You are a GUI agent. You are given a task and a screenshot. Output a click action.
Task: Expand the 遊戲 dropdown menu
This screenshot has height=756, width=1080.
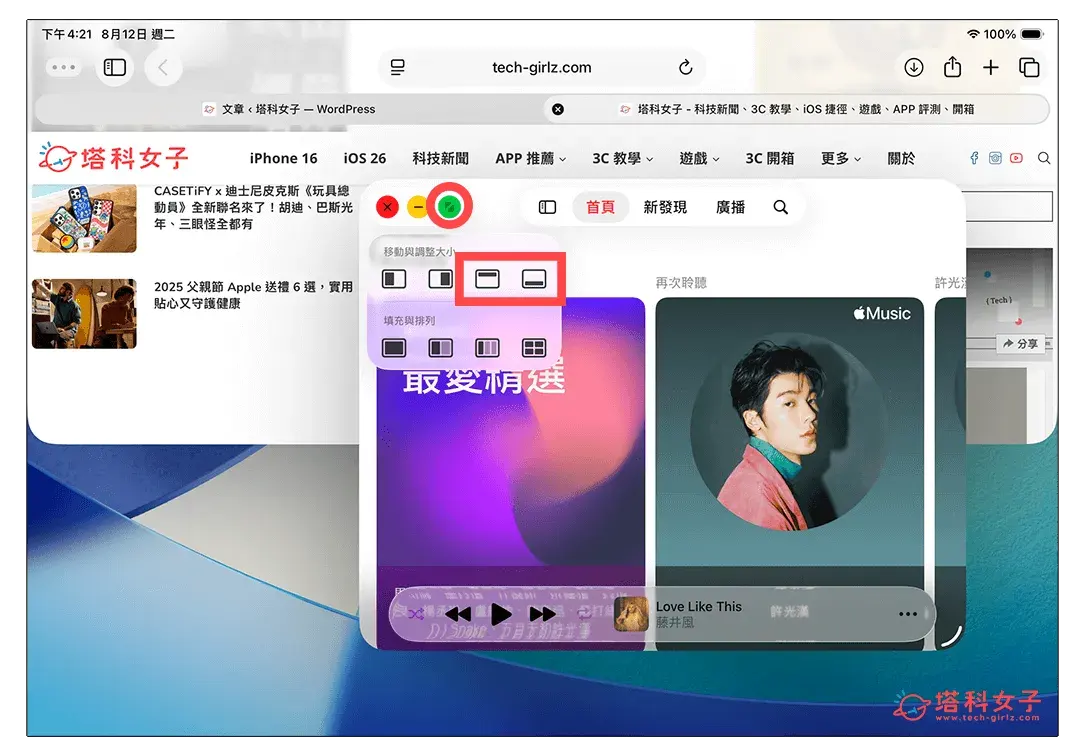(x=699, y=158)
